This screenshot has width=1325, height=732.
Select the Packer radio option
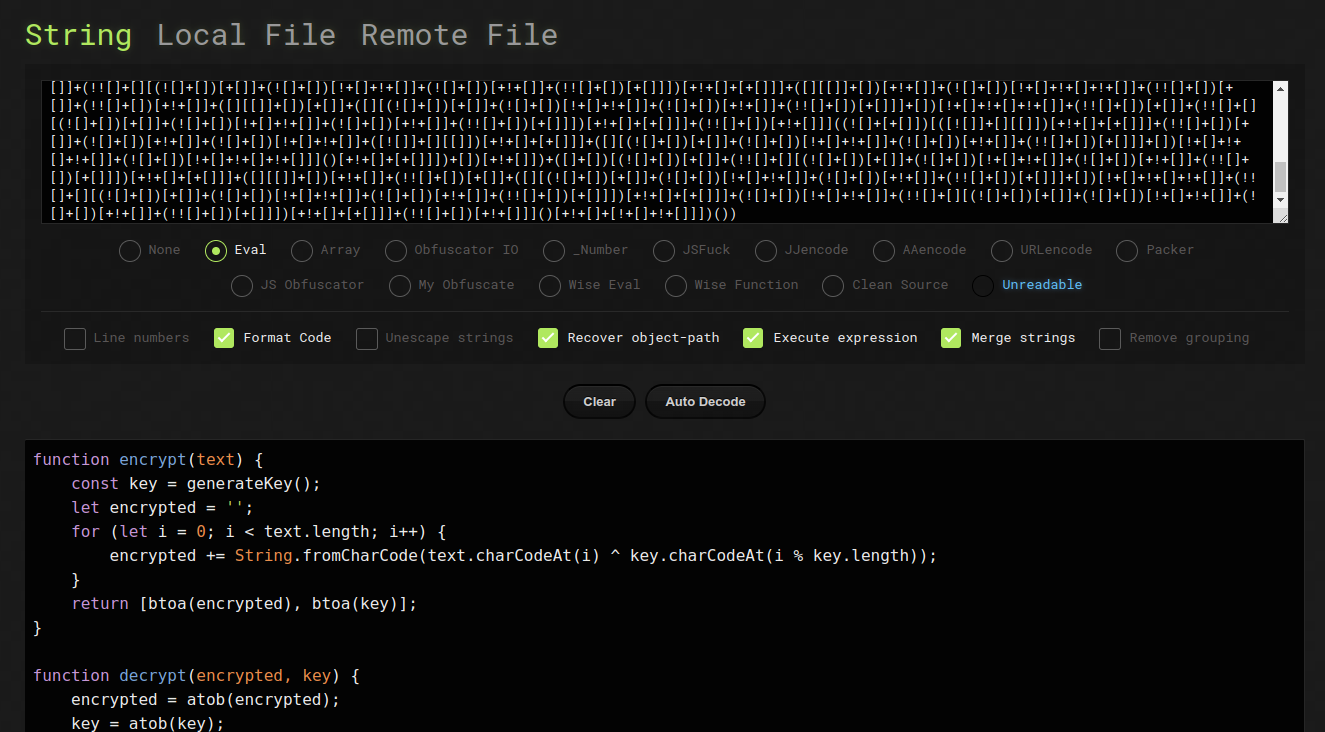click(1128, 250)
